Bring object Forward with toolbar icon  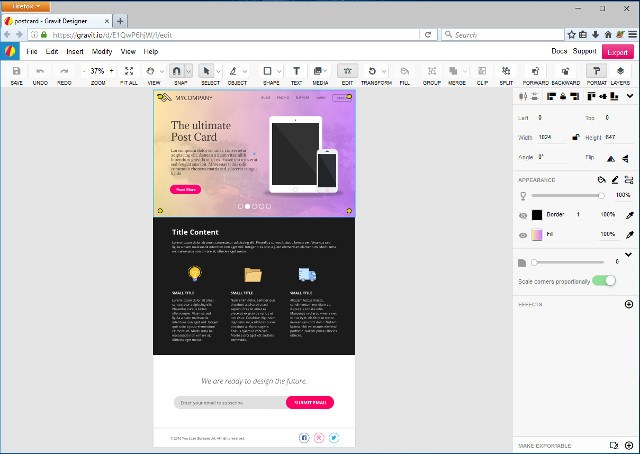pyautogui.click(x=534, y=71)
